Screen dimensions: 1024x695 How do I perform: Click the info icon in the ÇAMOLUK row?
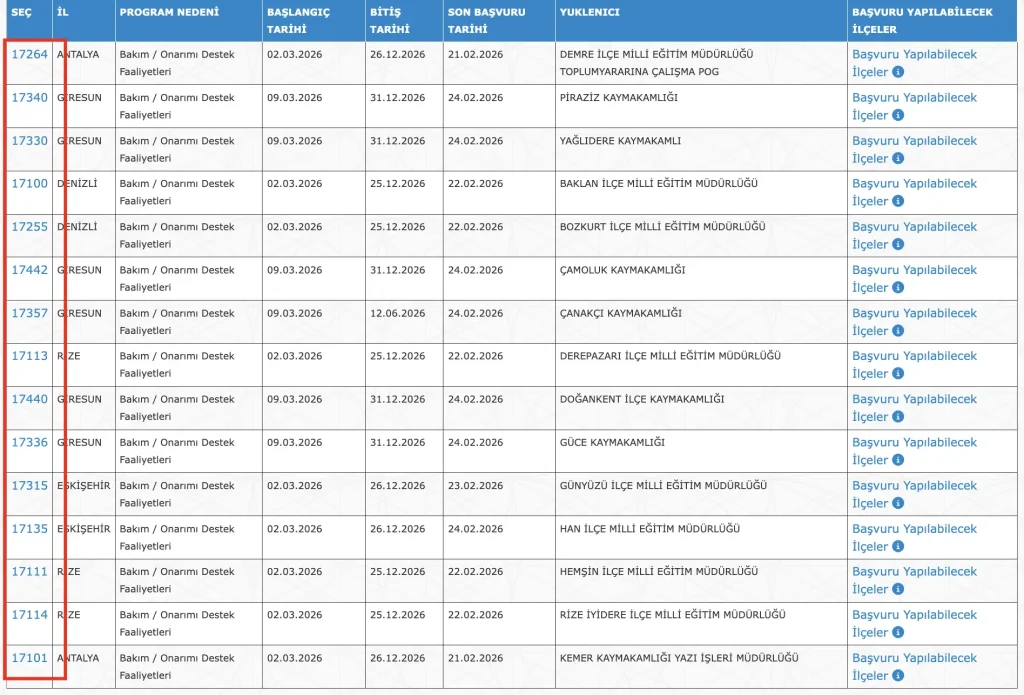[x=897, y=287]
